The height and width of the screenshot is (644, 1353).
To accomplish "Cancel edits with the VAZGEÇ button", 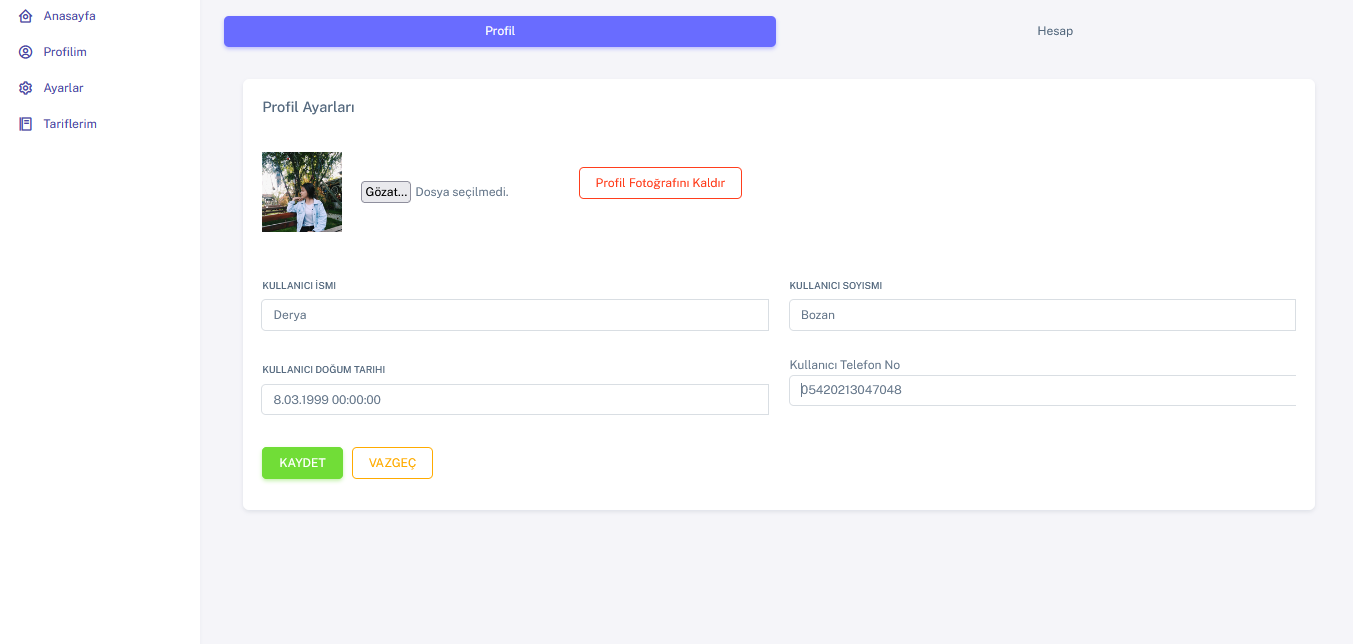I will pyautogui.click(x=392, y=462).
